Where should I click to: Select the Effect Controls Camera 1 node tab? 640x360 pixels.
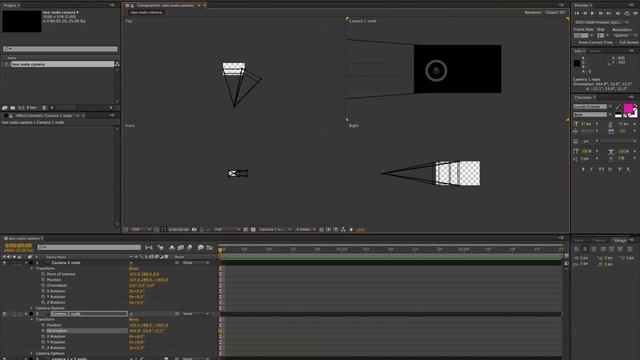pos(44,116)
